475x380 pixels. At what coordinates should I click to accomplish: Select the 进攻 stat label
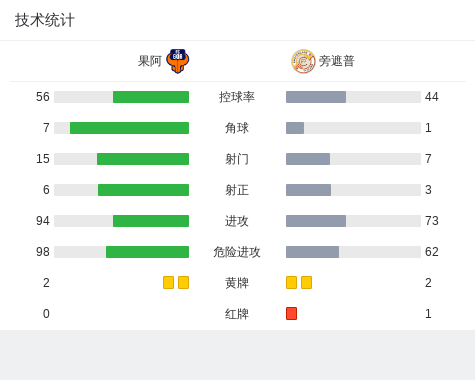pyautogui.click(x=237, y=221)
